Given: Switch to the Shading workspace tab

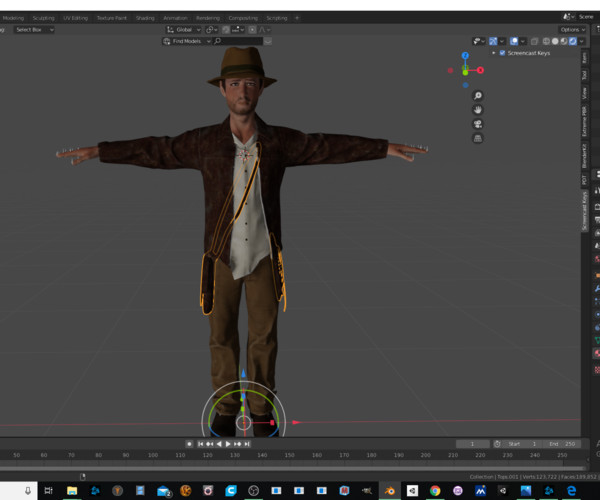Looking at the screenshot, I should click(x=145, y=18).
